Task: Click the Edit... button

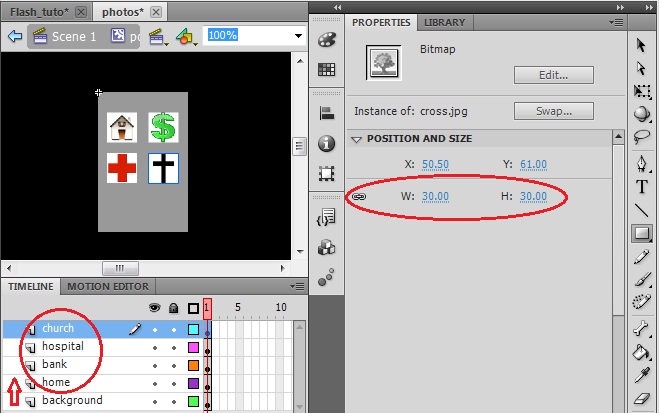Action: [554, 75]
